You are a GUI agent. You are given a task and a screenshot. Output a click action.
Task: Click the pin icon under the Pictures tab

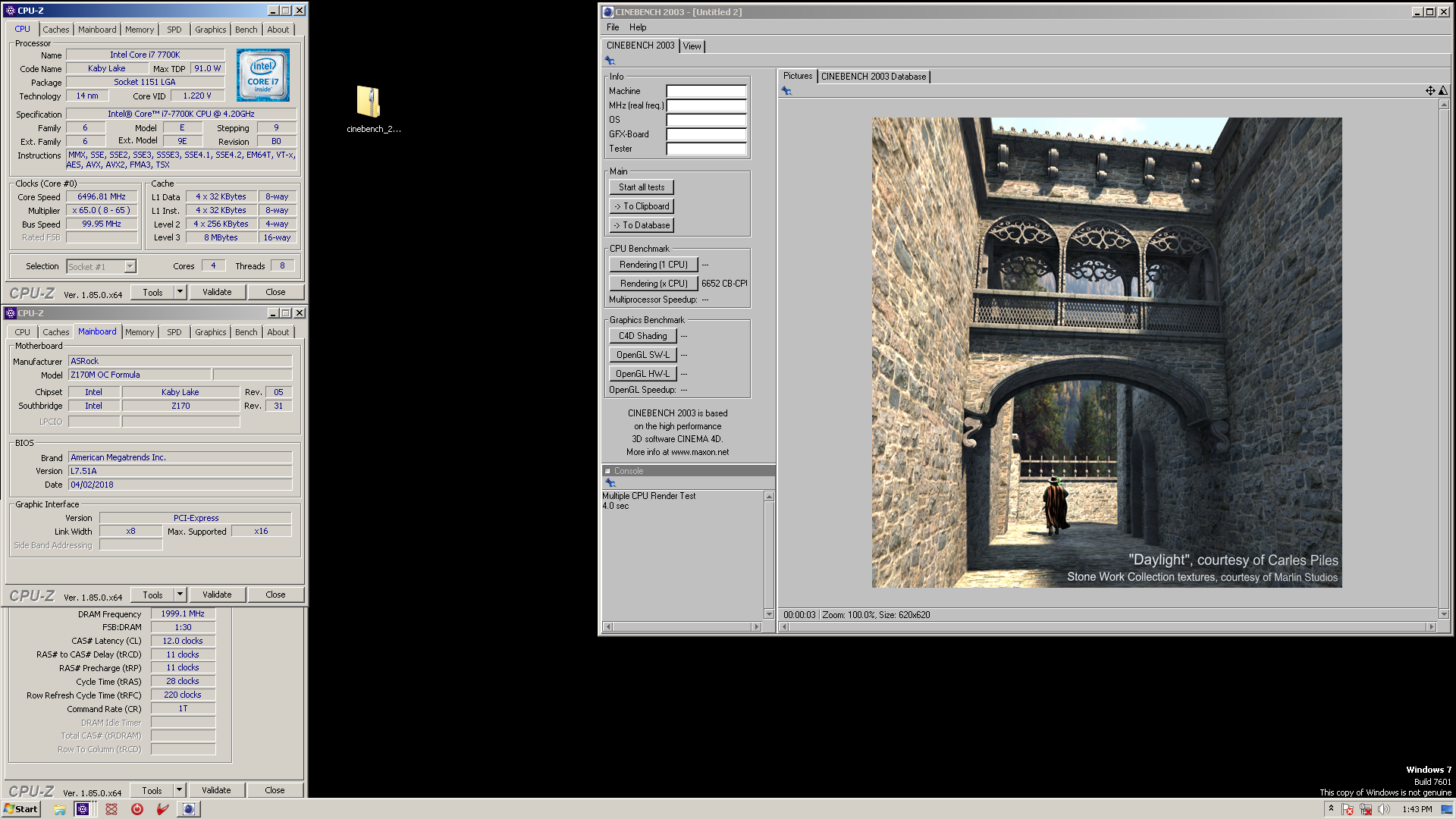(x=786, y=91)
